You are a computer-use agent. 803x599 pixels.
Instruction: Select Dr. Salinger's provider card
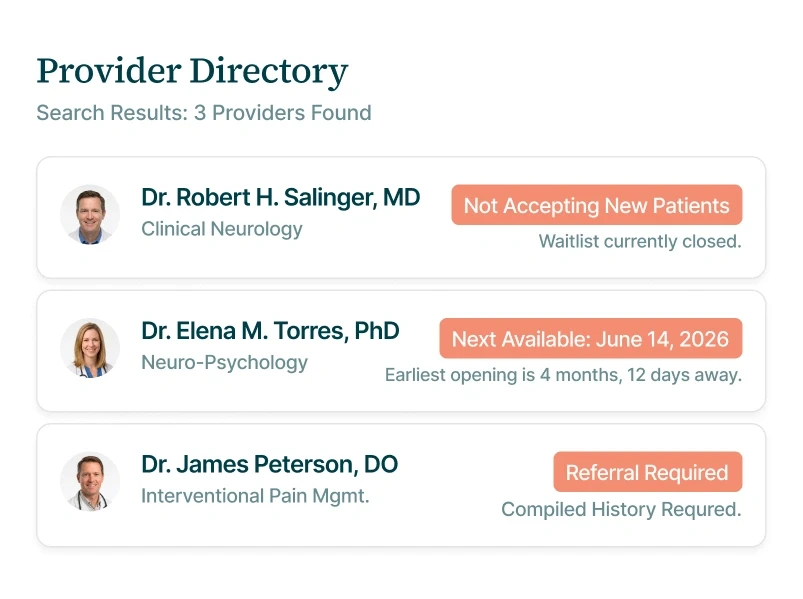401,218
